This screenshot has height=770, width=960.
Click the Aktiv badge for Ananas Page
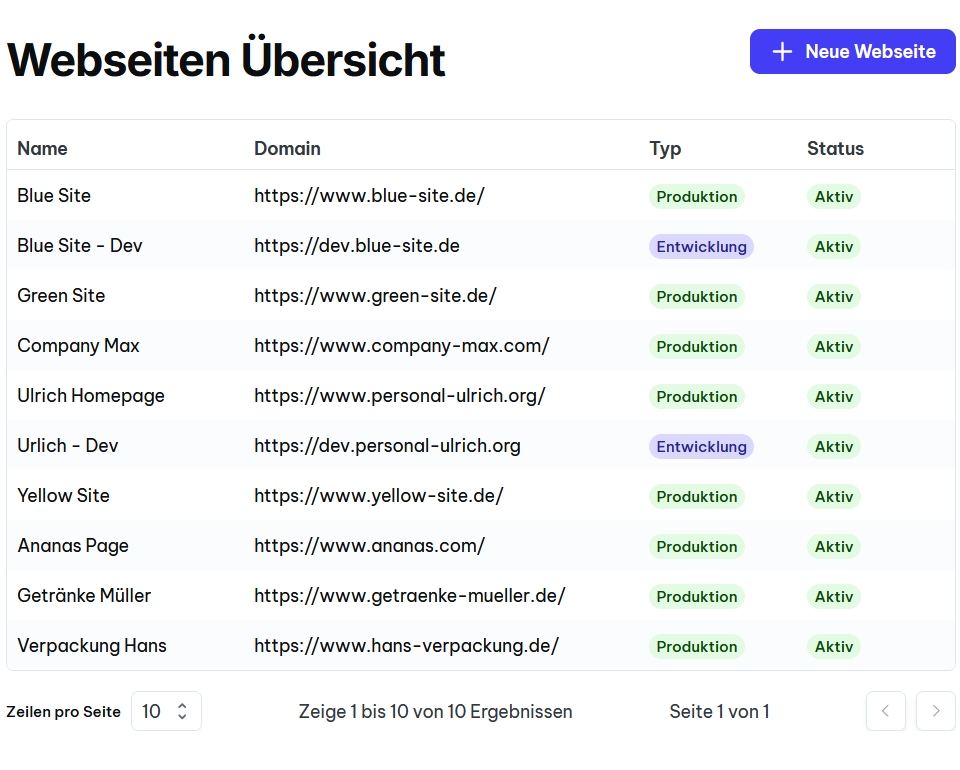pyautogui.click(x=833, y=546)
